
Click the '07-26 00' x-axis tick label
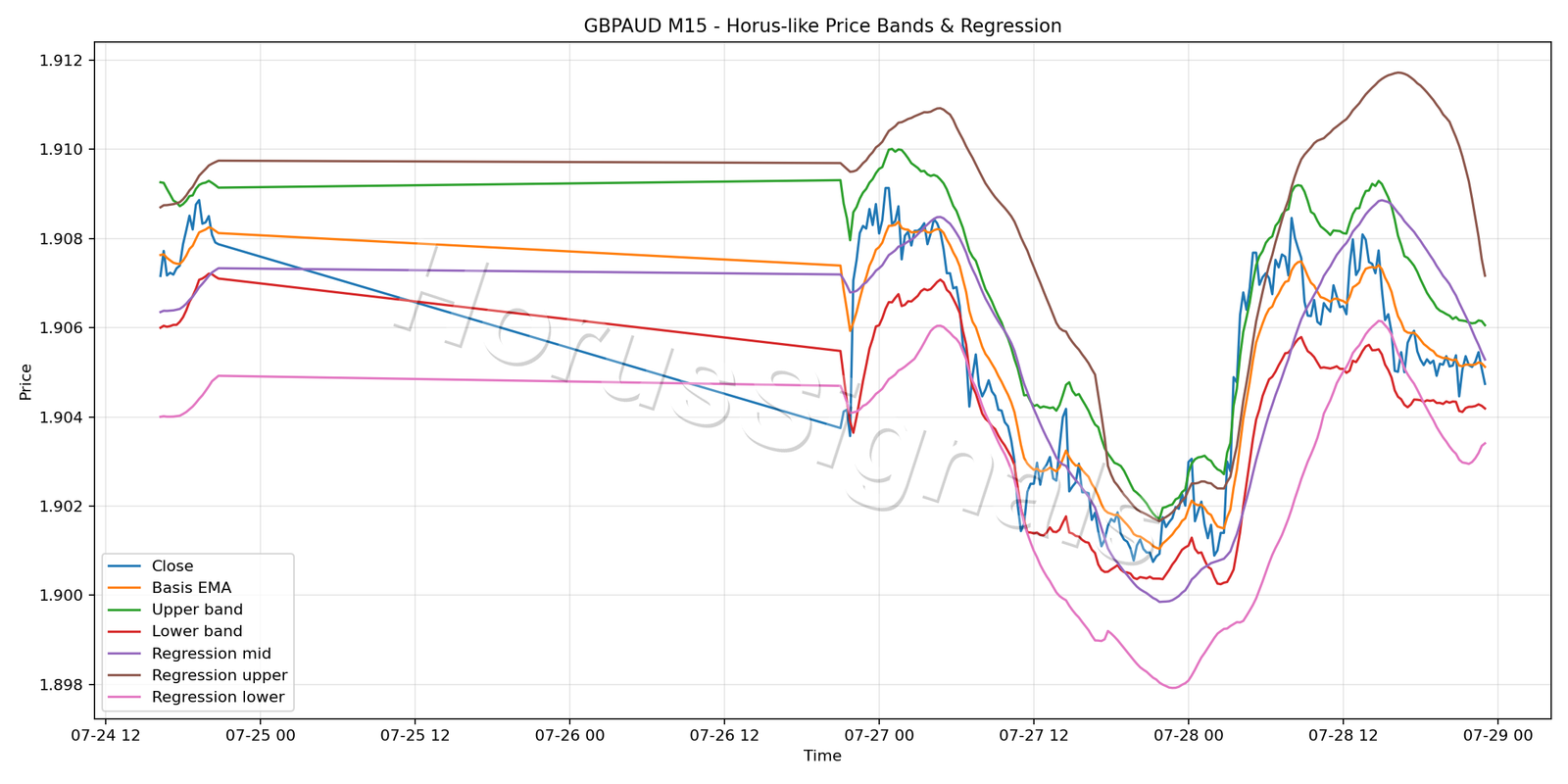coord(569,736)
